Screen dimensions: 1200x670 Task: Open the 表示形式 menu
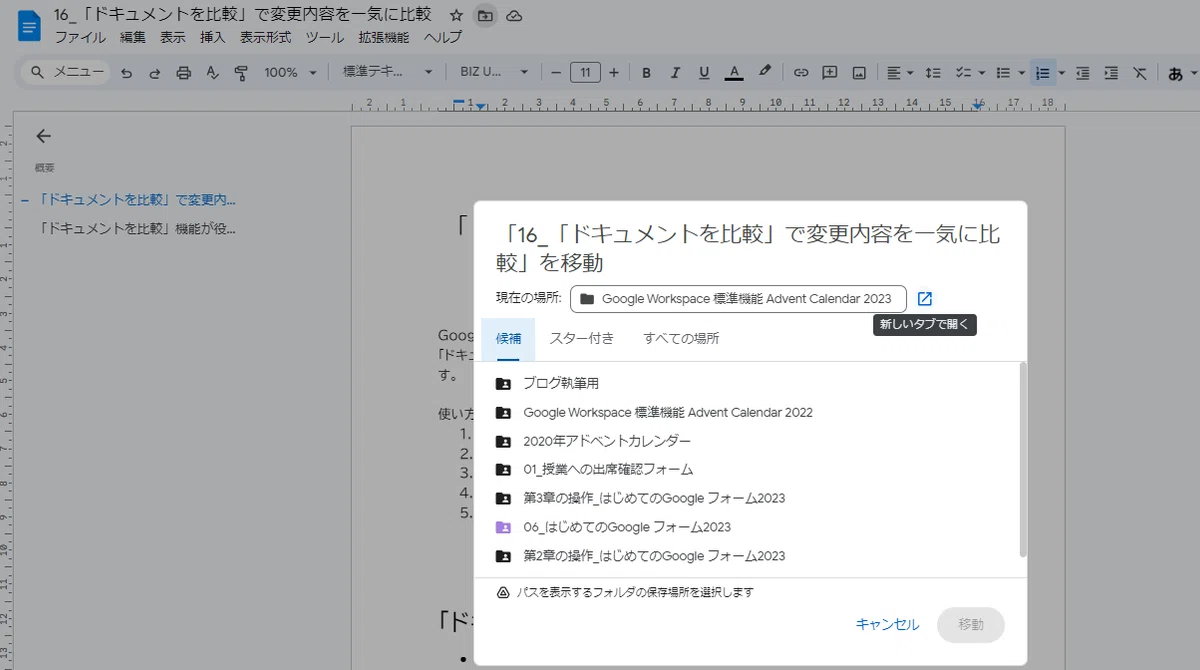coord(266,38)
